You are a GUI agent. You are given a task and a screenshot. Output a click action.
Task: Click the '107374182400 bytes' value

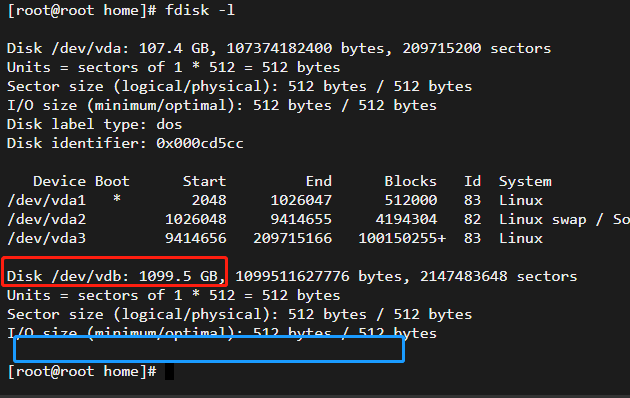tap(305, 49)
